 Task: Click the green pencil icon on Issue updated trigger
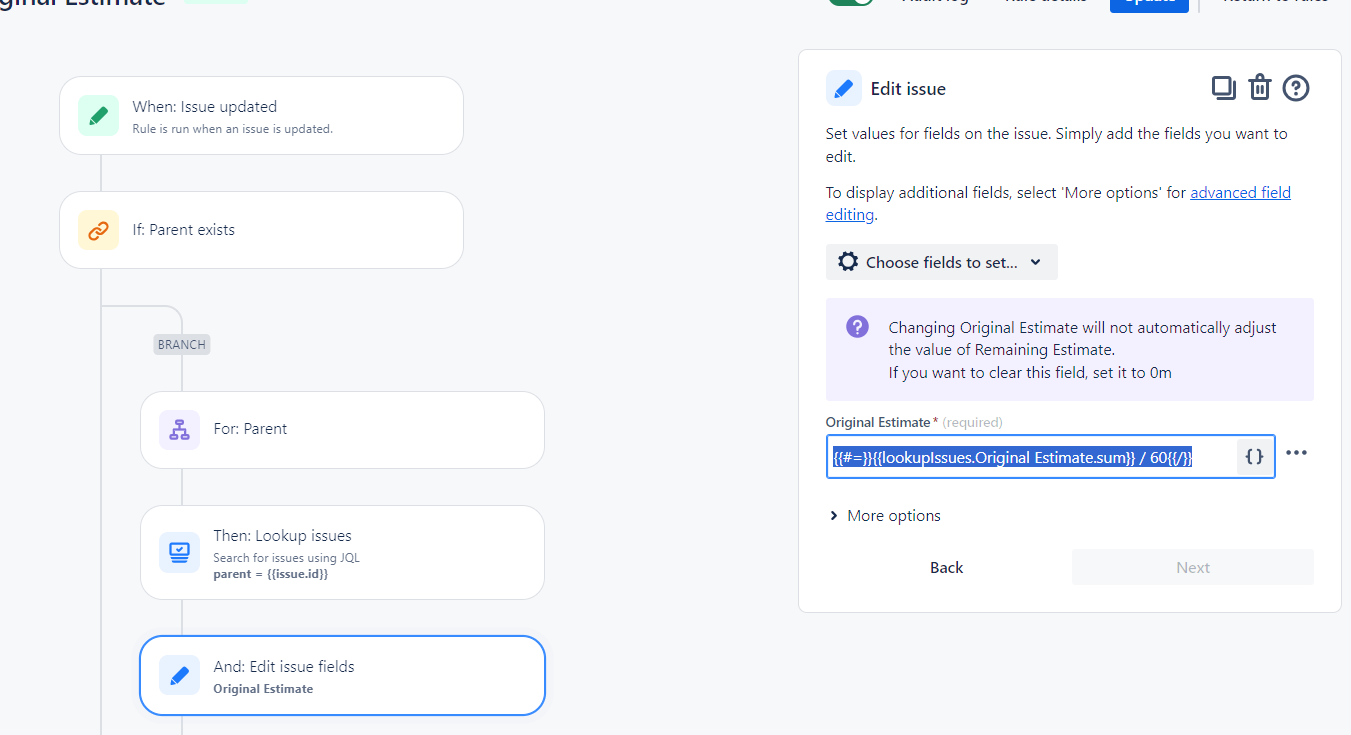click(x=98, y=116)
